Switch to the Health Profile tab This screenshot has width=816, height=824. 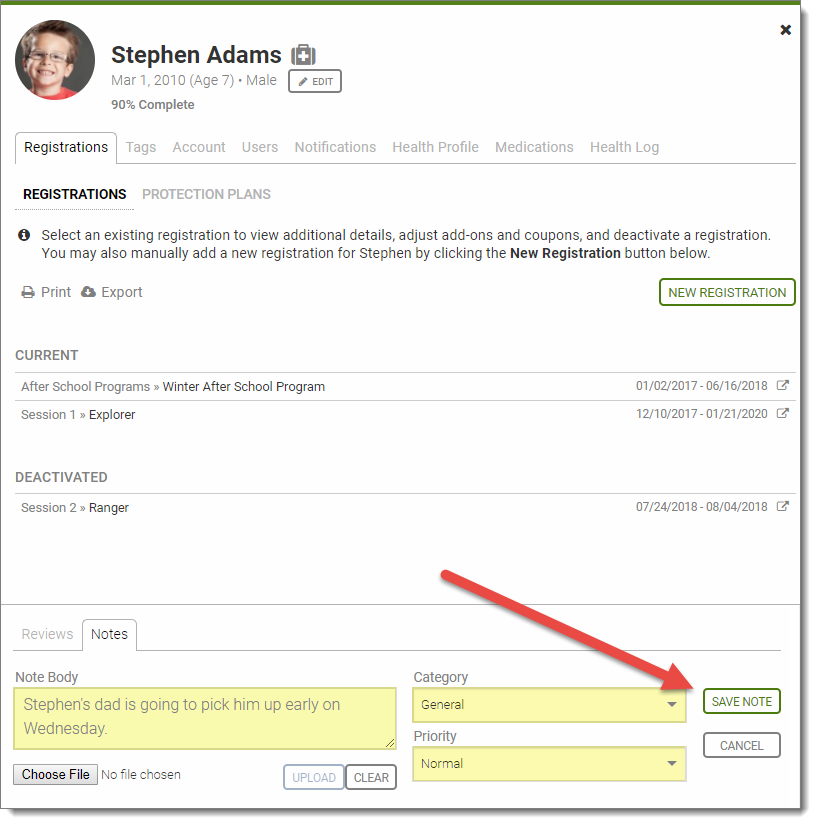[x=435, y=147]
